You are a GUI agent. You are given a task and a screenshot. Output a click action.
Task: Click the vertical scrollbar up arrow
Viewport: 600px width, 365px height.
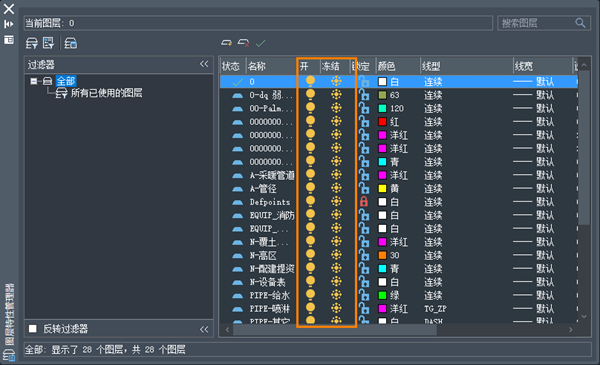pyautogui.click(x=584, y=65)
